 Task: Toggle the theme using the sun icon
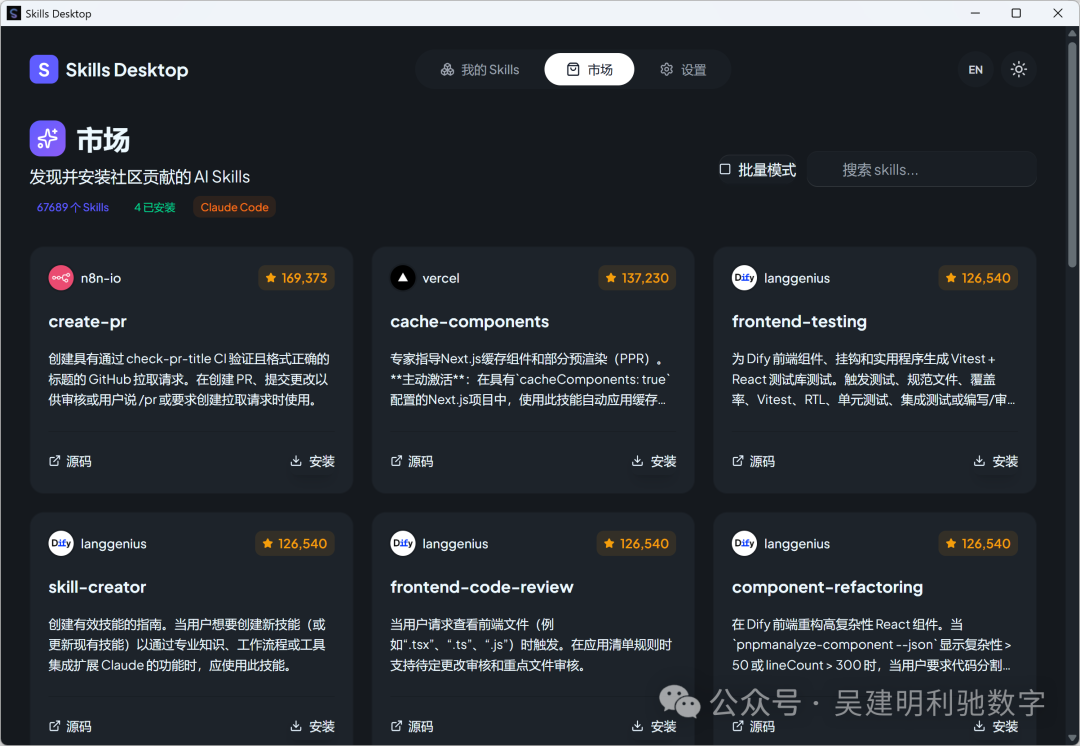[1018, 69]
